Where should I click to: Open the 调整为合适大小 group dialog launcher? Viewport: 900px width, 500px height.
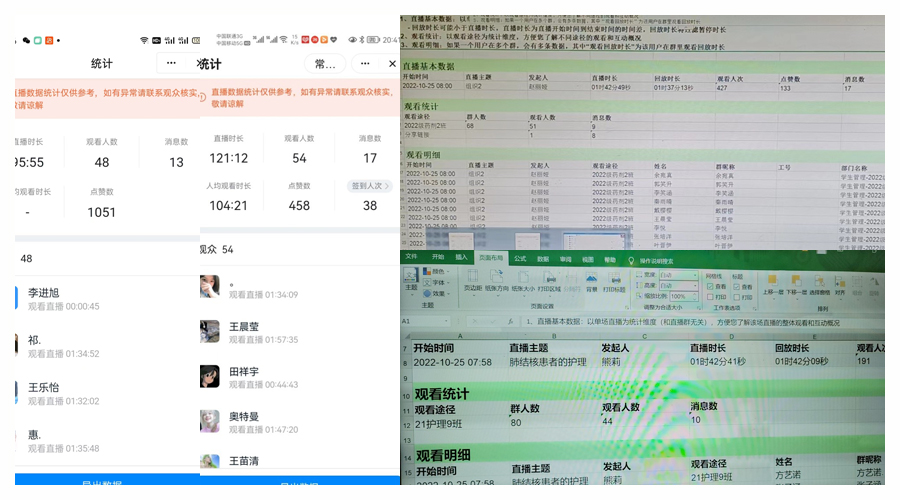pos(700,308)
